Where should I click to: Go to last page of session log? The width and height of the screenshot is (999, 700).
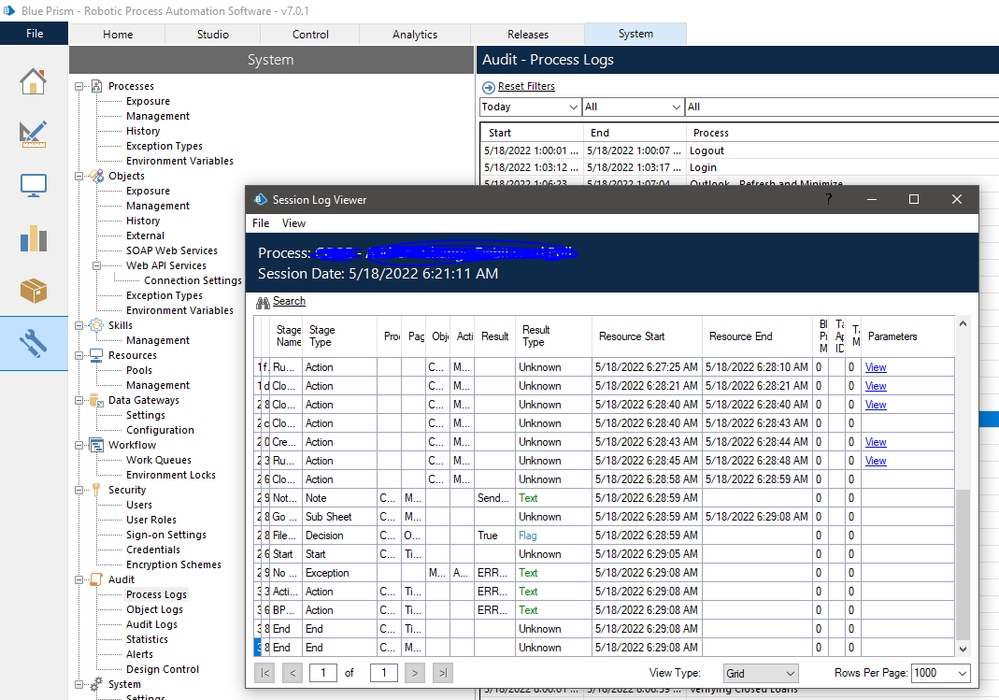click(443, 673)
